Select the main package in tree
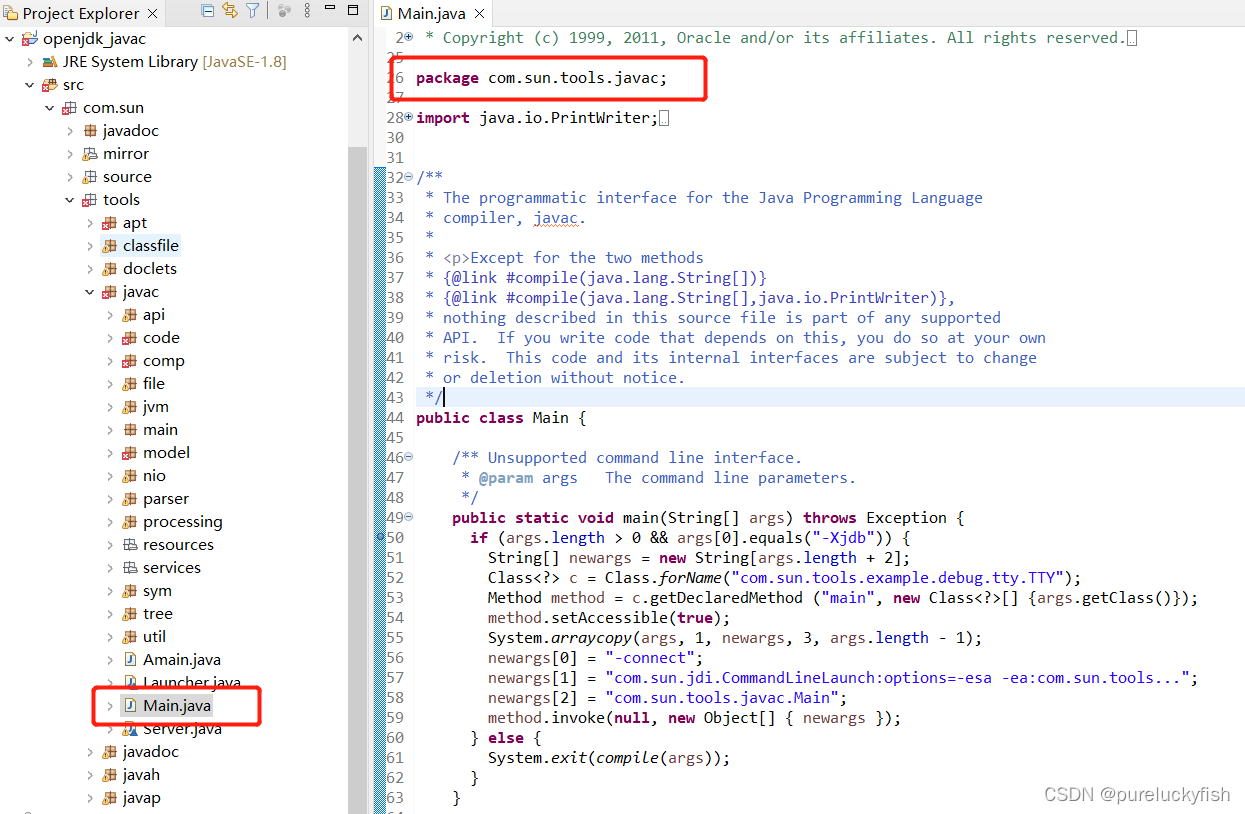The height and width of the screenshot is (814, 1245). pos(160,430)
